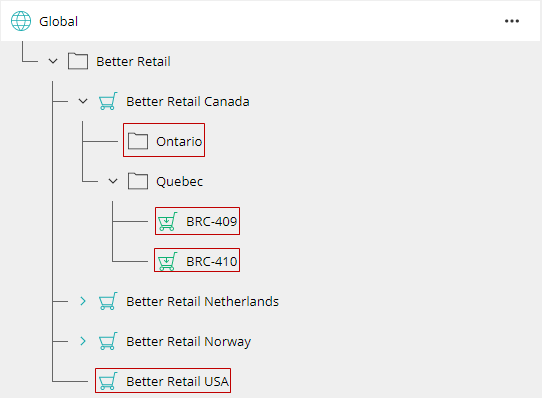
Task: Open the three-dot menu for Global
Action: pyautogui.click(x=512, y=21)
